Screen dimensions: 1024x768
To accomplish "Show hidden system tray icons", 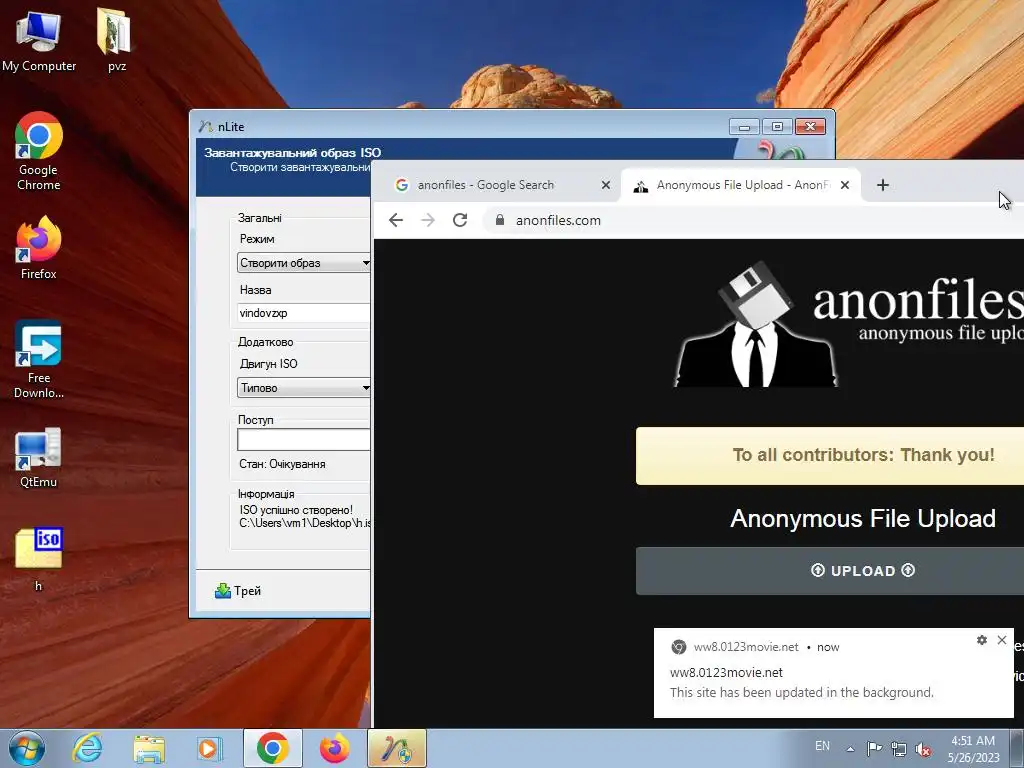I will pos(850,749).
